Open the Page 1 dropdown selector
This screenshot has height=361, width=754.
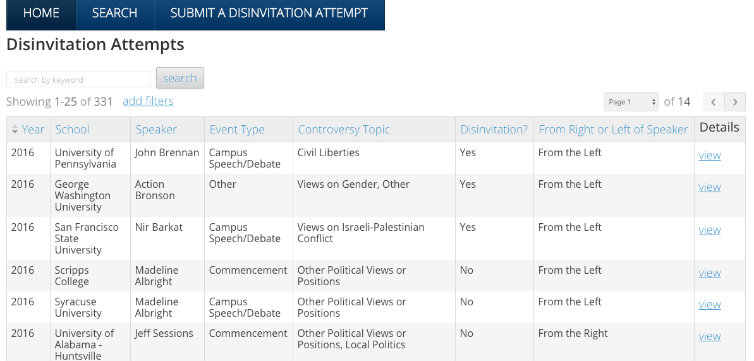pyautogui.click(x=631, y=102)
